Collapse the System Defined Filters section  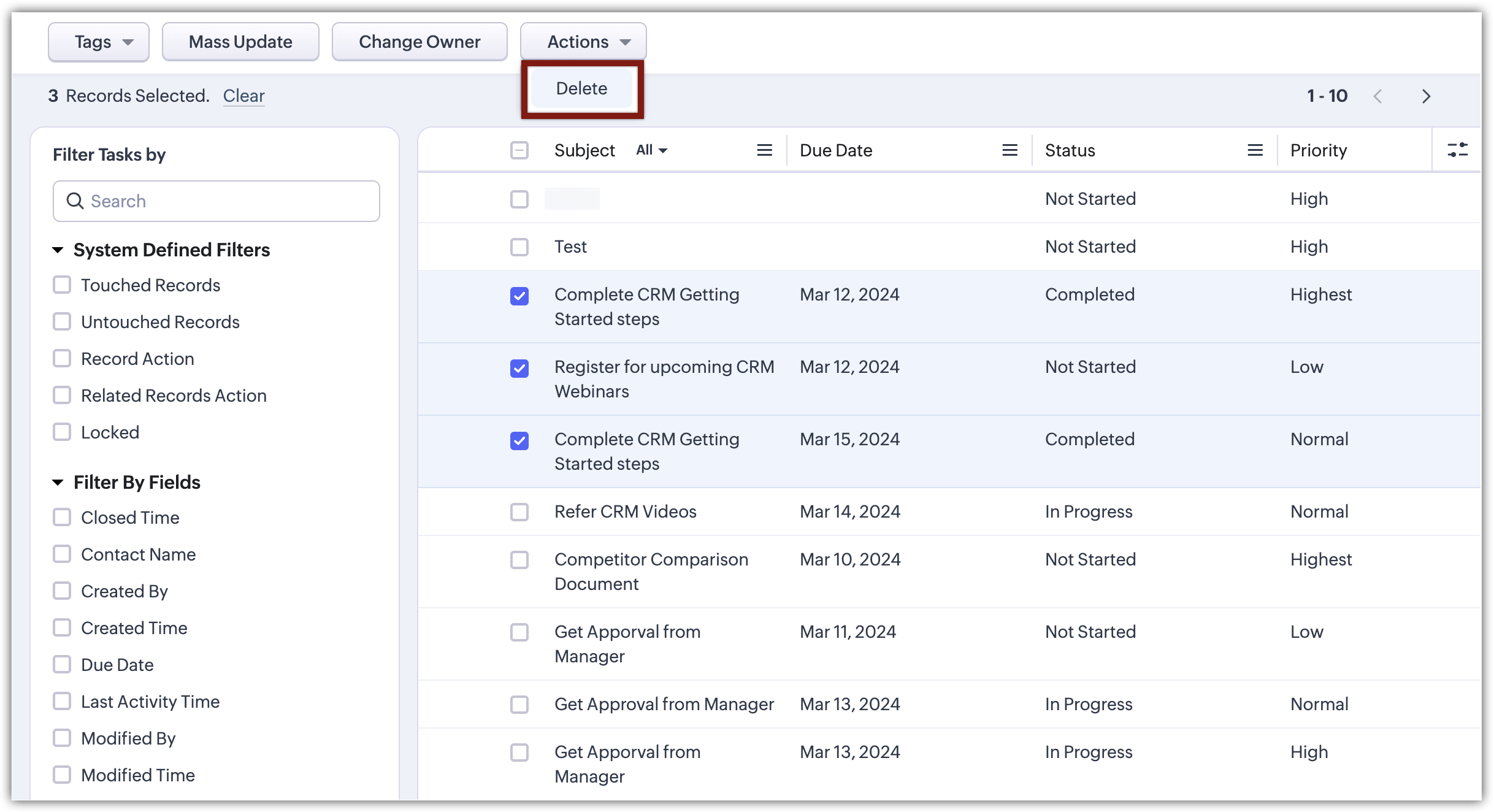(x=58, y=250)
